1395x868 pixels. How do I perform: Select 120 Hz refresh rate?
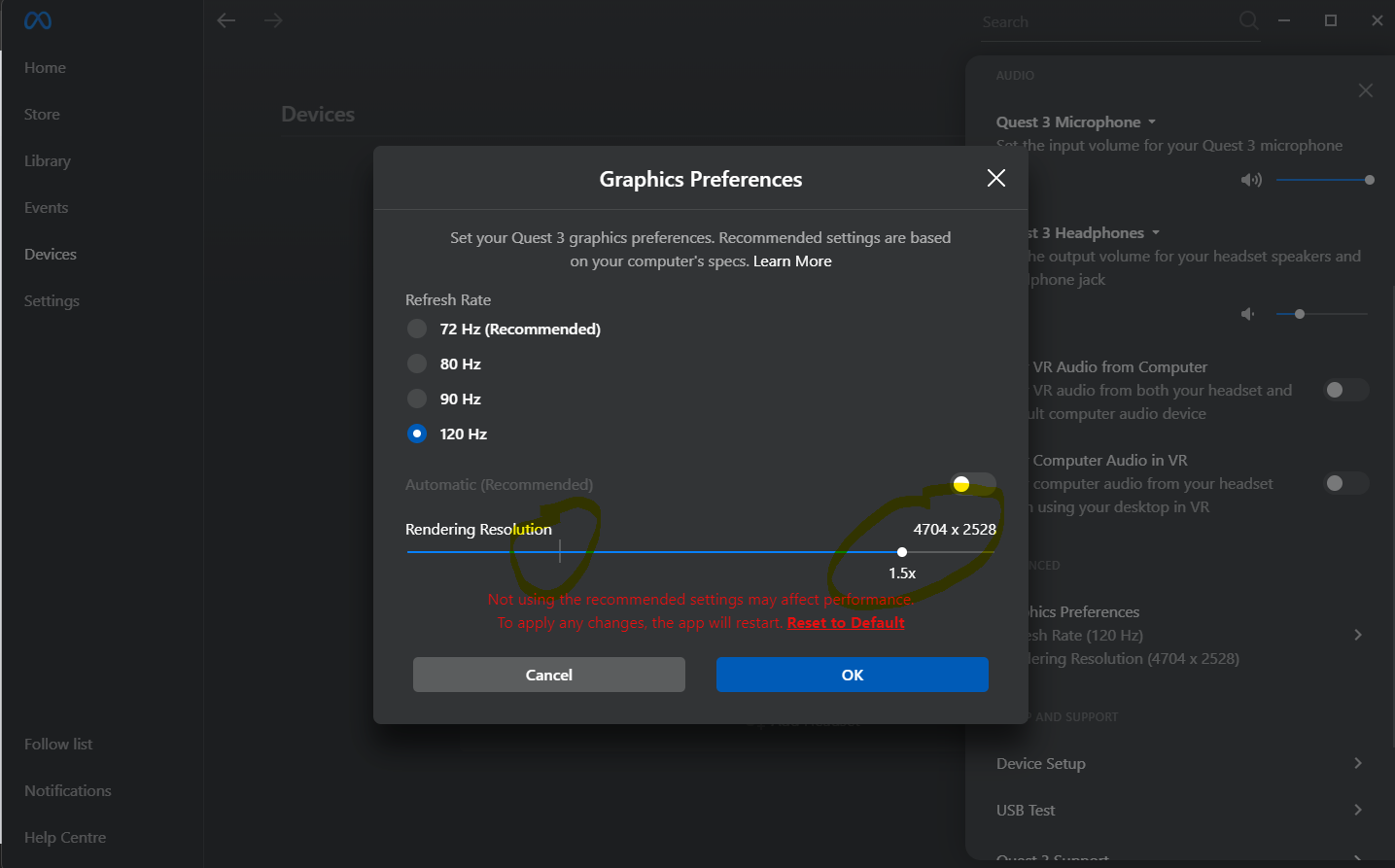click(x=417, y=434)
